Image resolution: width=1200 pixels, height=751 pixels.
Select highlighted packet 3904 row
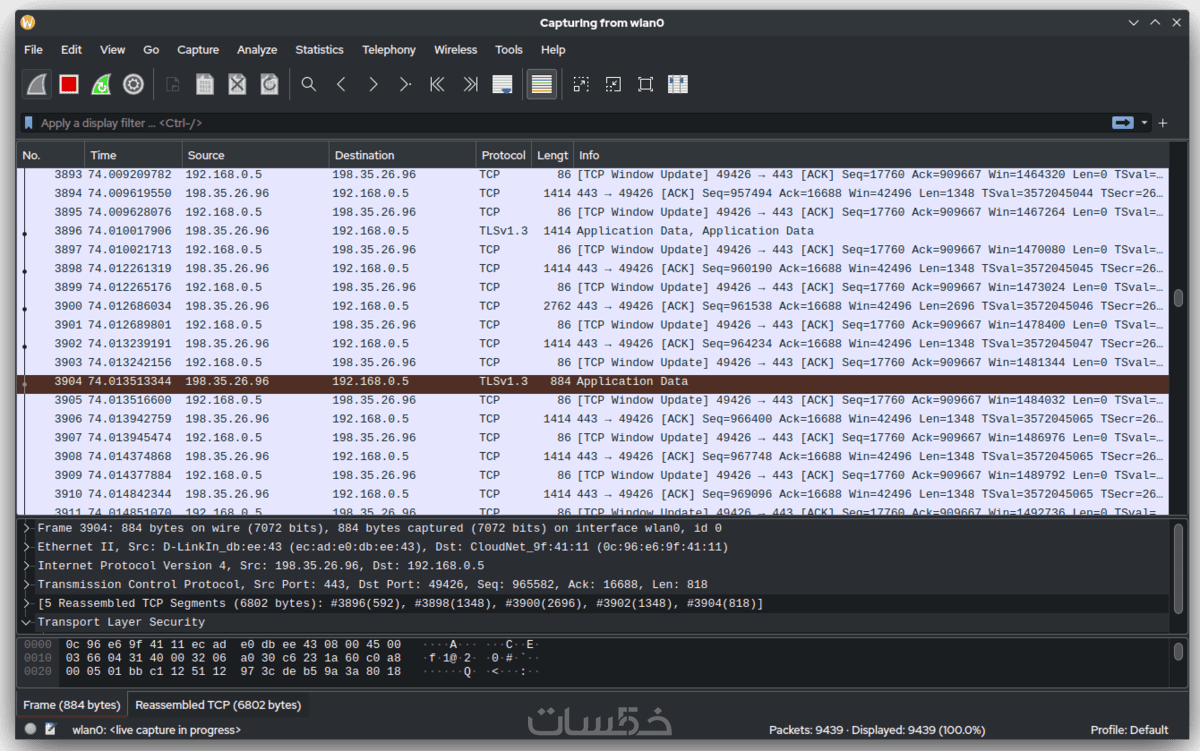(x=593, y=381)
